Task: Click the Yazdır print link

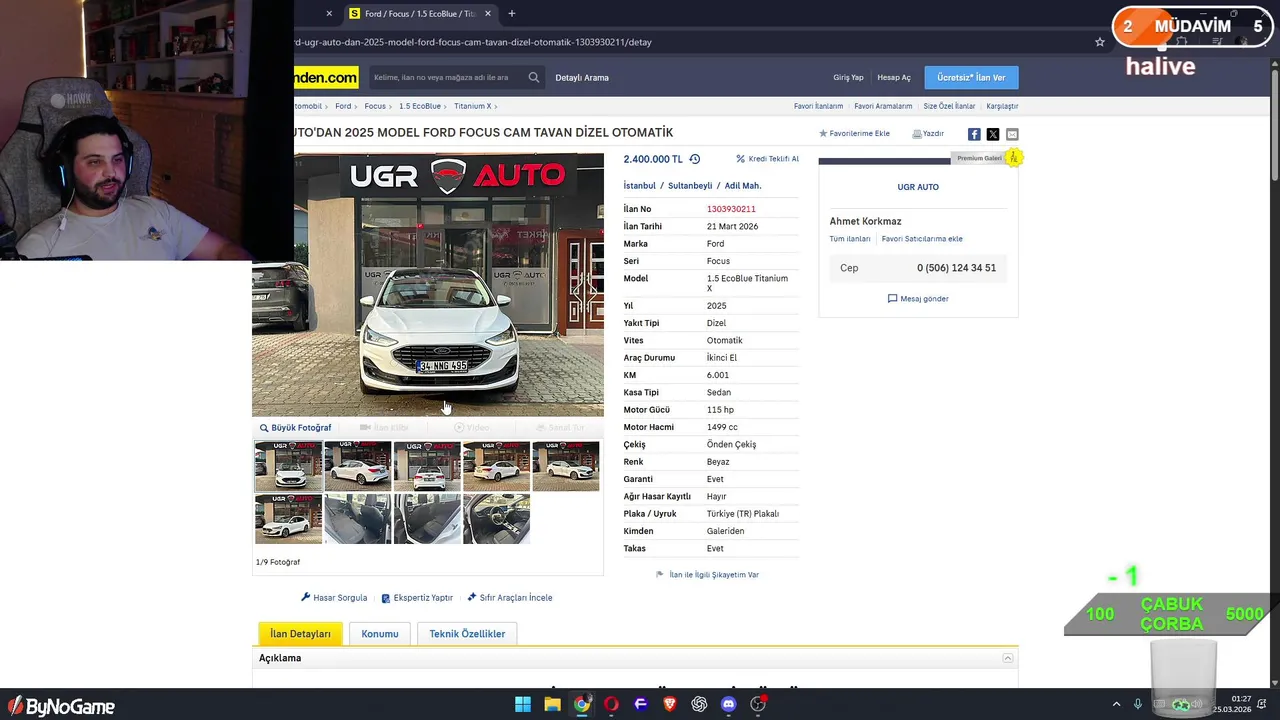Action: point(928,133)
